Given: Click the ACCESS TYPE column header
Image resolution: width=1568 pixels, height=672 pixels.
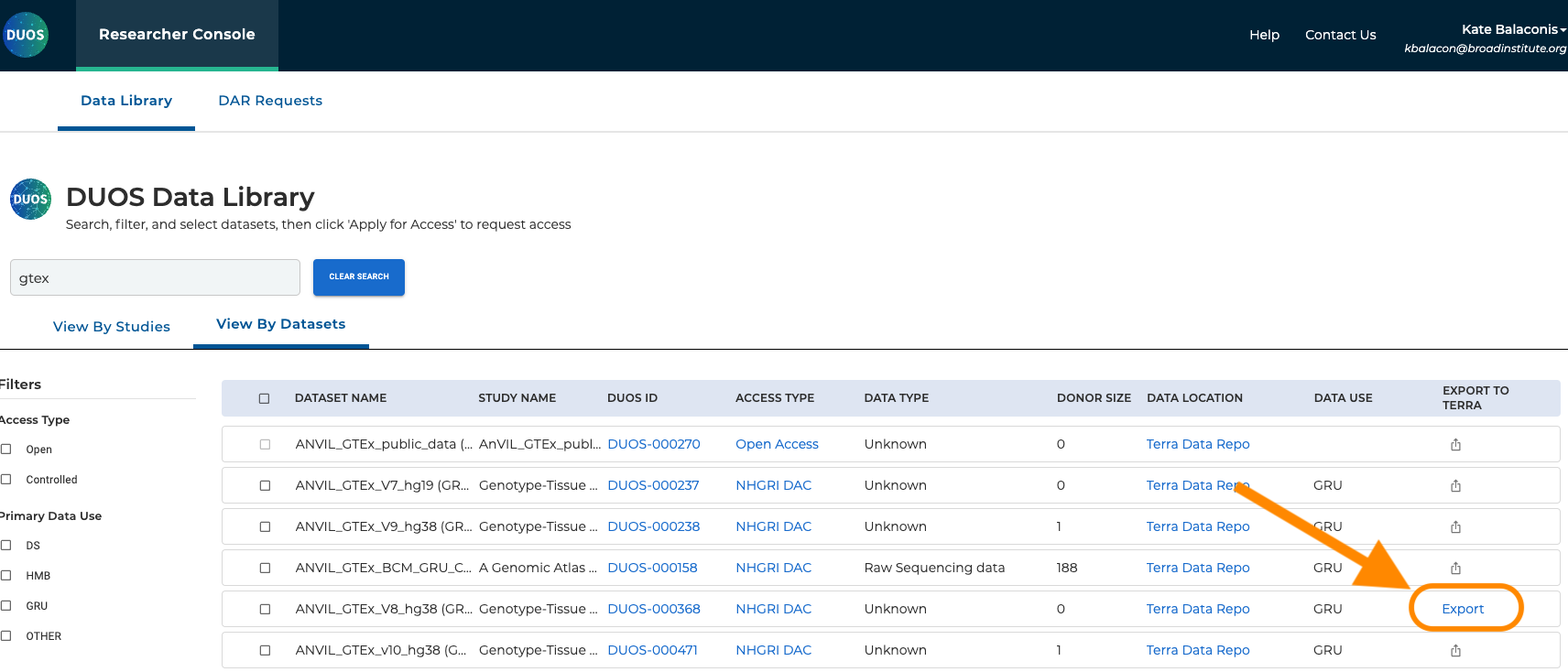Looking at the screenshot, I should [x=775, y=398].
